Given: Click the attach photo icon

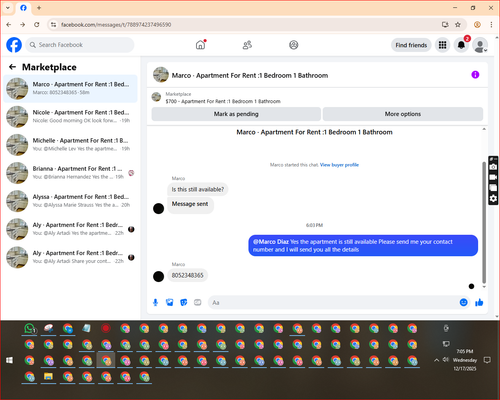Looking at the screenshot, I should coord(170,302).
